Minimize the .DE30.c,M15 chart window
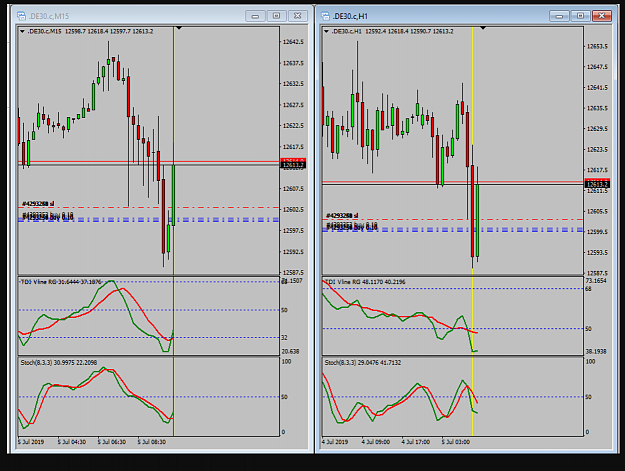The width and height of the screenshot is (625, 471). [x=256, y=16]
